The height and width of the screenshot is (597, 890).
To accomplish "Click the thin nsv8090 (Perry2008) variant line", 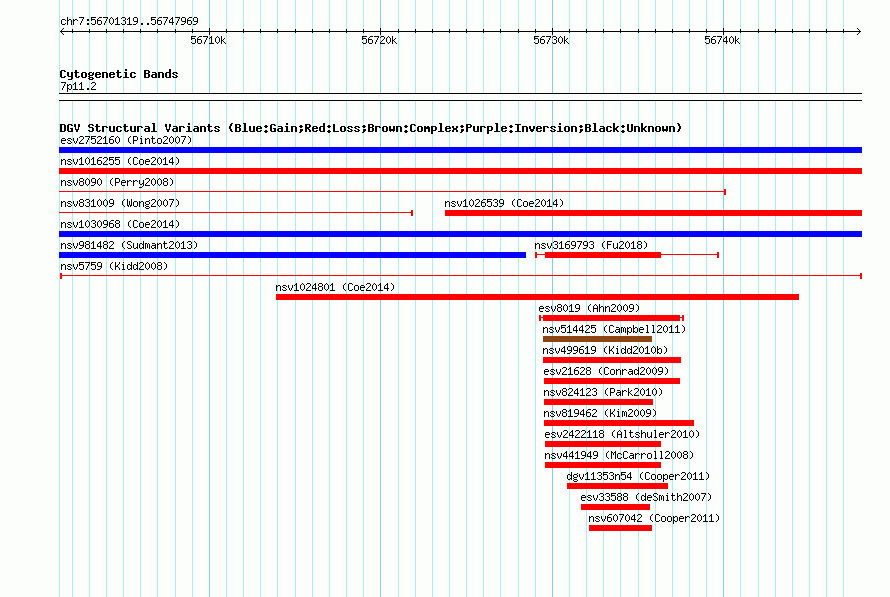I will tap(392, 192).
